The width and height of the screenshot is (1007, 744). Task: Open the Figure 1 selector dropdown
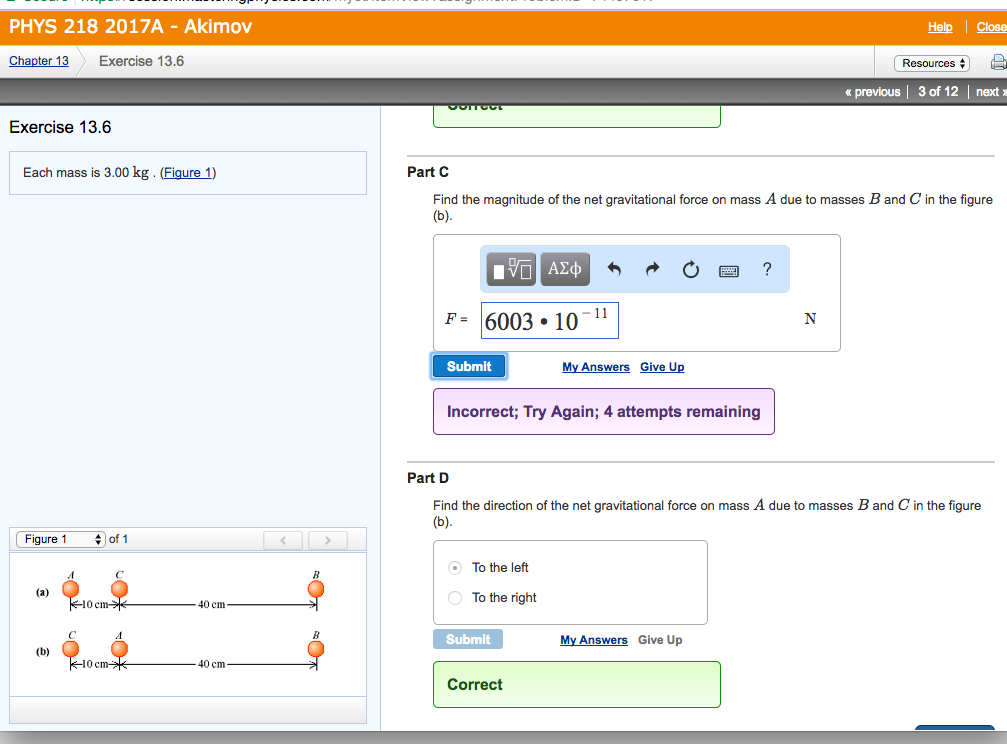[x=60, y=540]
